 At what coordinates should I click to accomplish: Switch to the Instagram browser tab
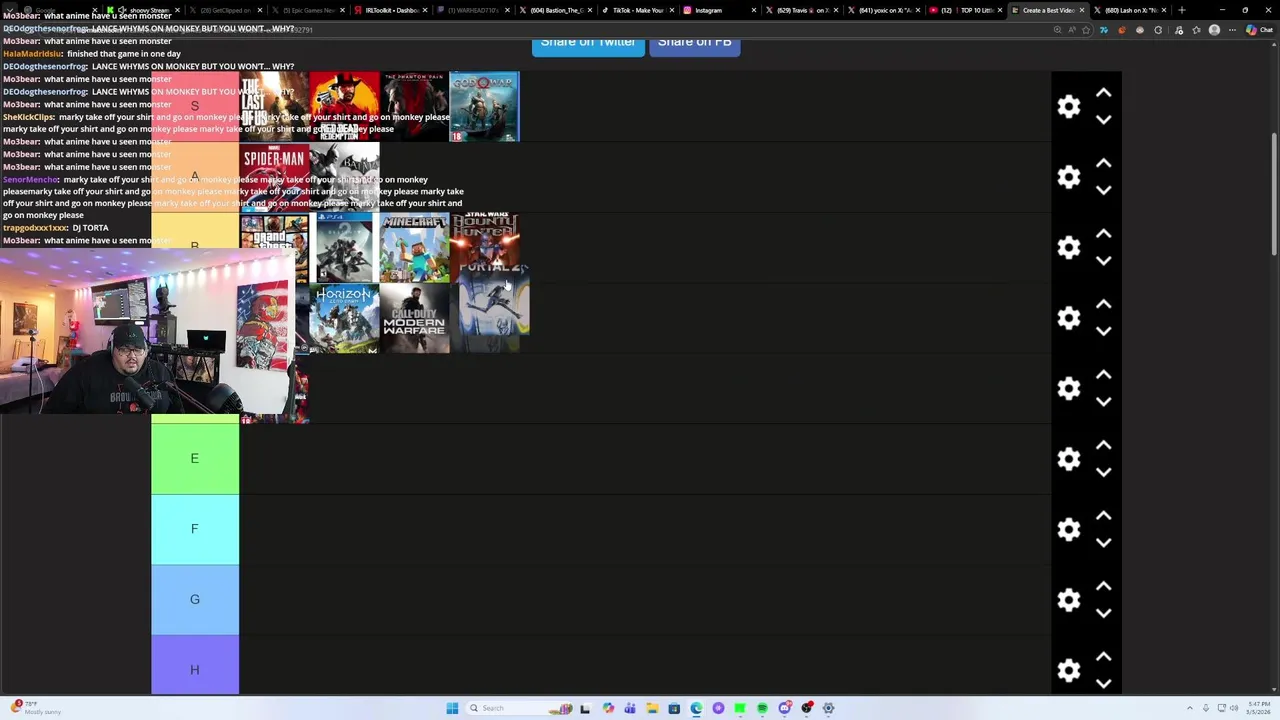coord(718,10)
